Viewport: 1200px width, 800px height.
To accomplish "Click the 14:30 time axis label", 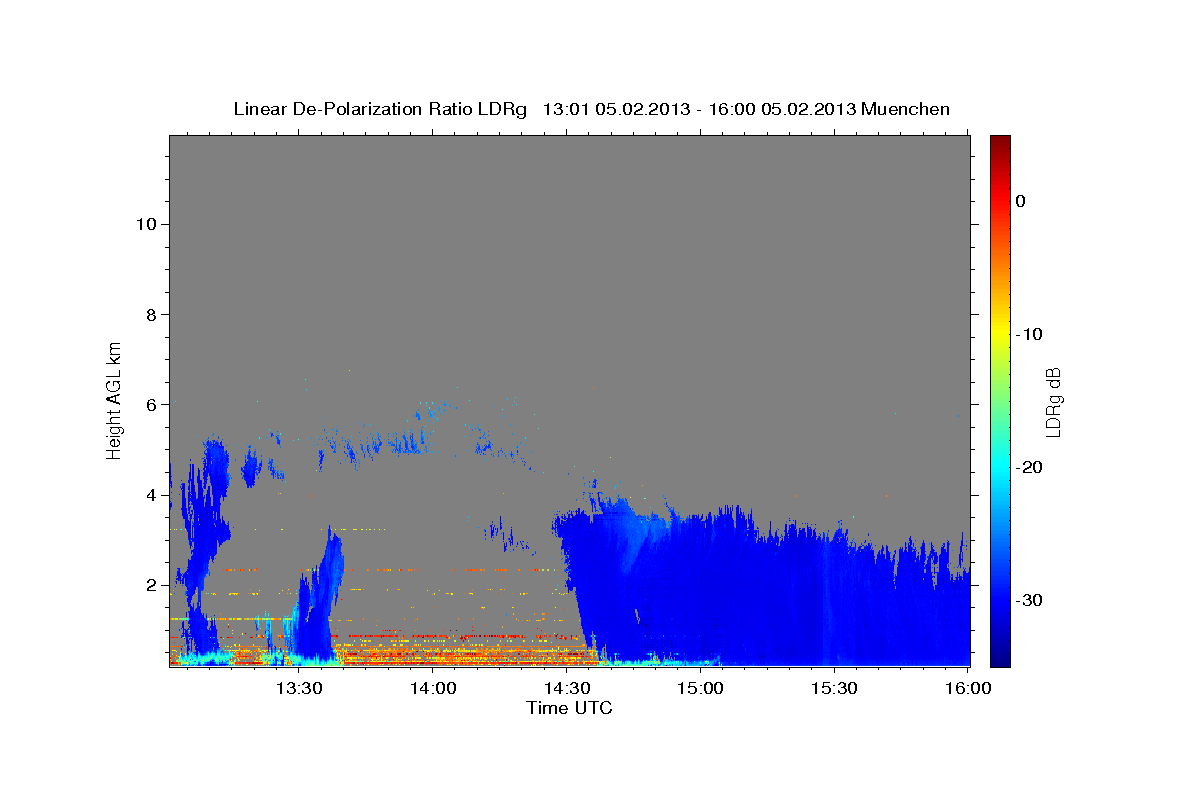I will coord(566,688).
